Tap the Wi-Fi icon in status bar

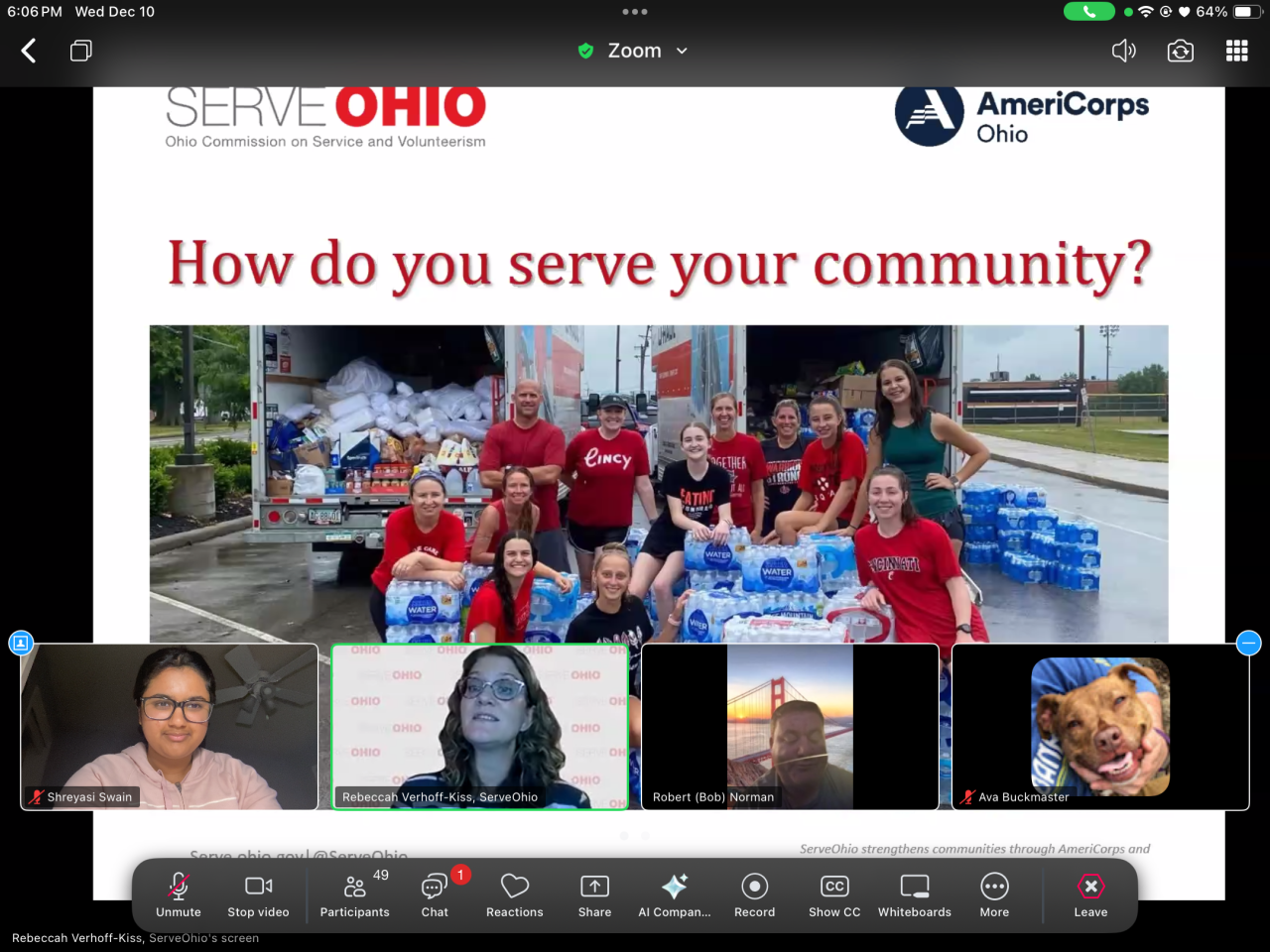point(1146,12)
